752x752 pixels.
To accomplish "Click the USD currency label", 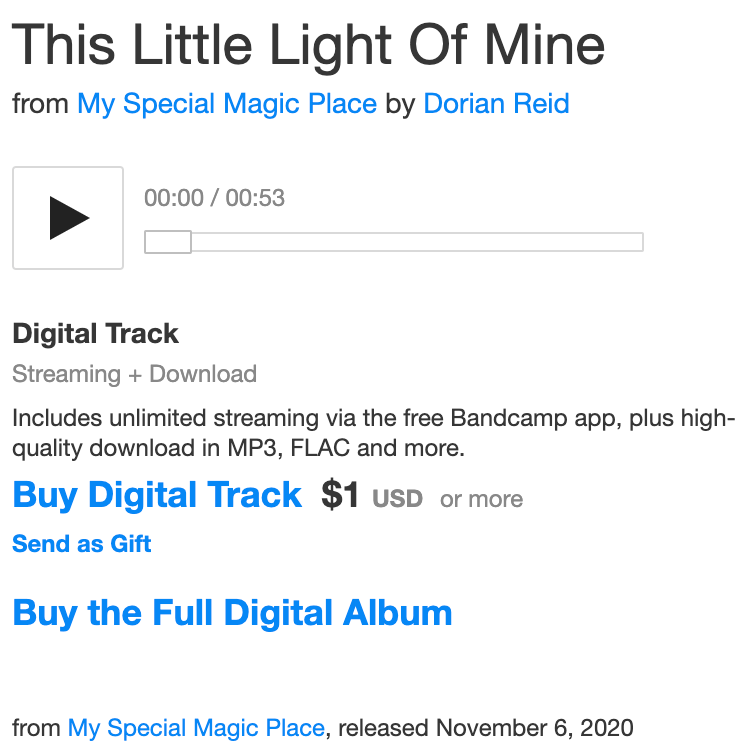I will [x=397, y=498].
